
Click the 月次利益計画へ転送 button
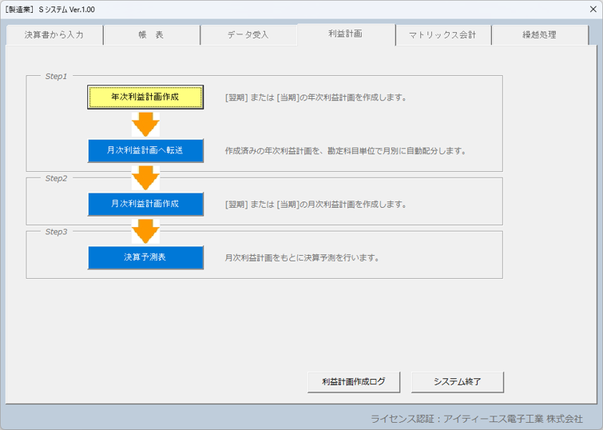(x=145, y=150)
